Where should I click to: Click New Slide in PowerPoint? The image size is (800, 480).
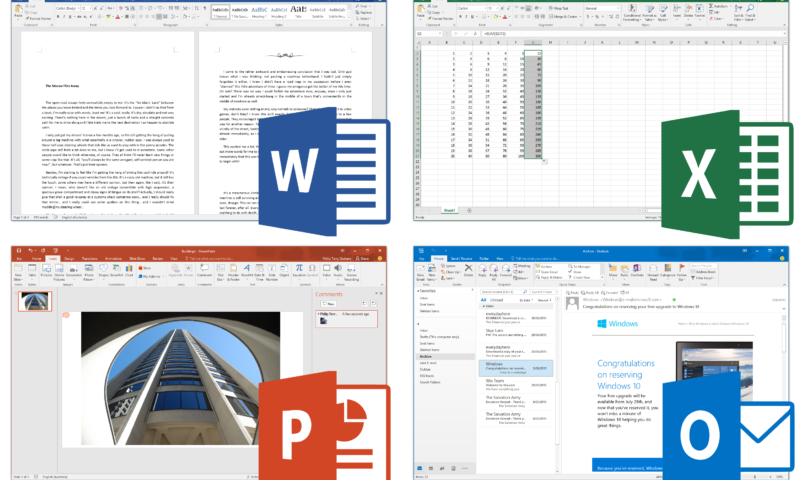coord(18,271)
